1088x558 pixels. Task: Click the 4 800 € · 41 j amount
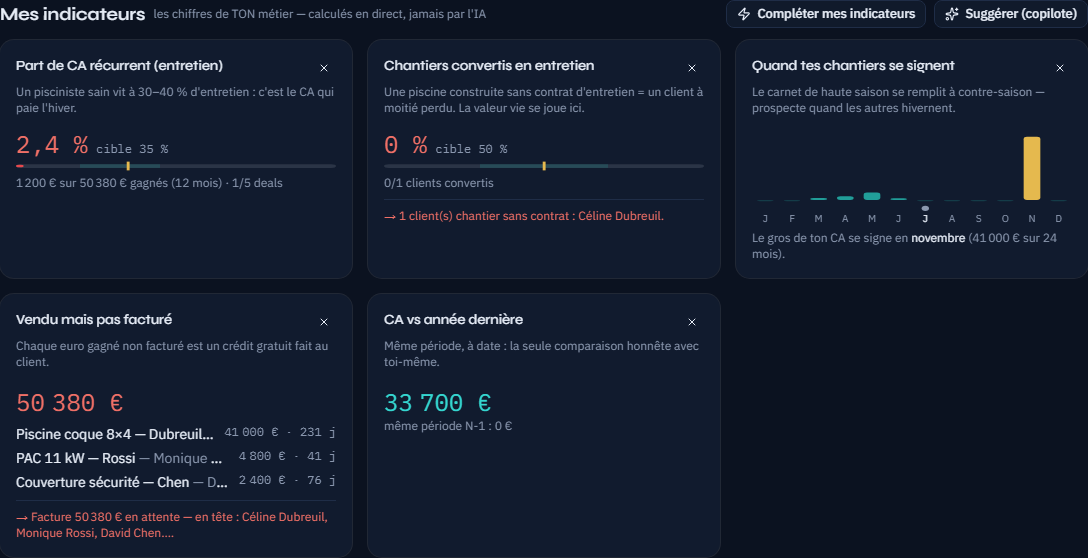[287, 456]
